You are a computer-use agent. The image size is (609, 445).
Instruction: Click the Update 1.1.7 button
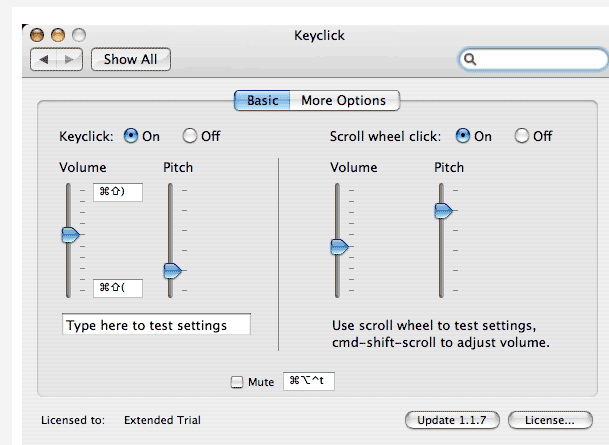pyautogui.click(x=452, y=420)
